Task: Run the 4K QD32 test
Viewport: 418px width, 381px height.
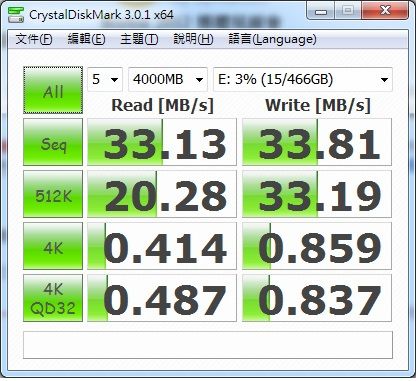Action: tap(53, 298)
